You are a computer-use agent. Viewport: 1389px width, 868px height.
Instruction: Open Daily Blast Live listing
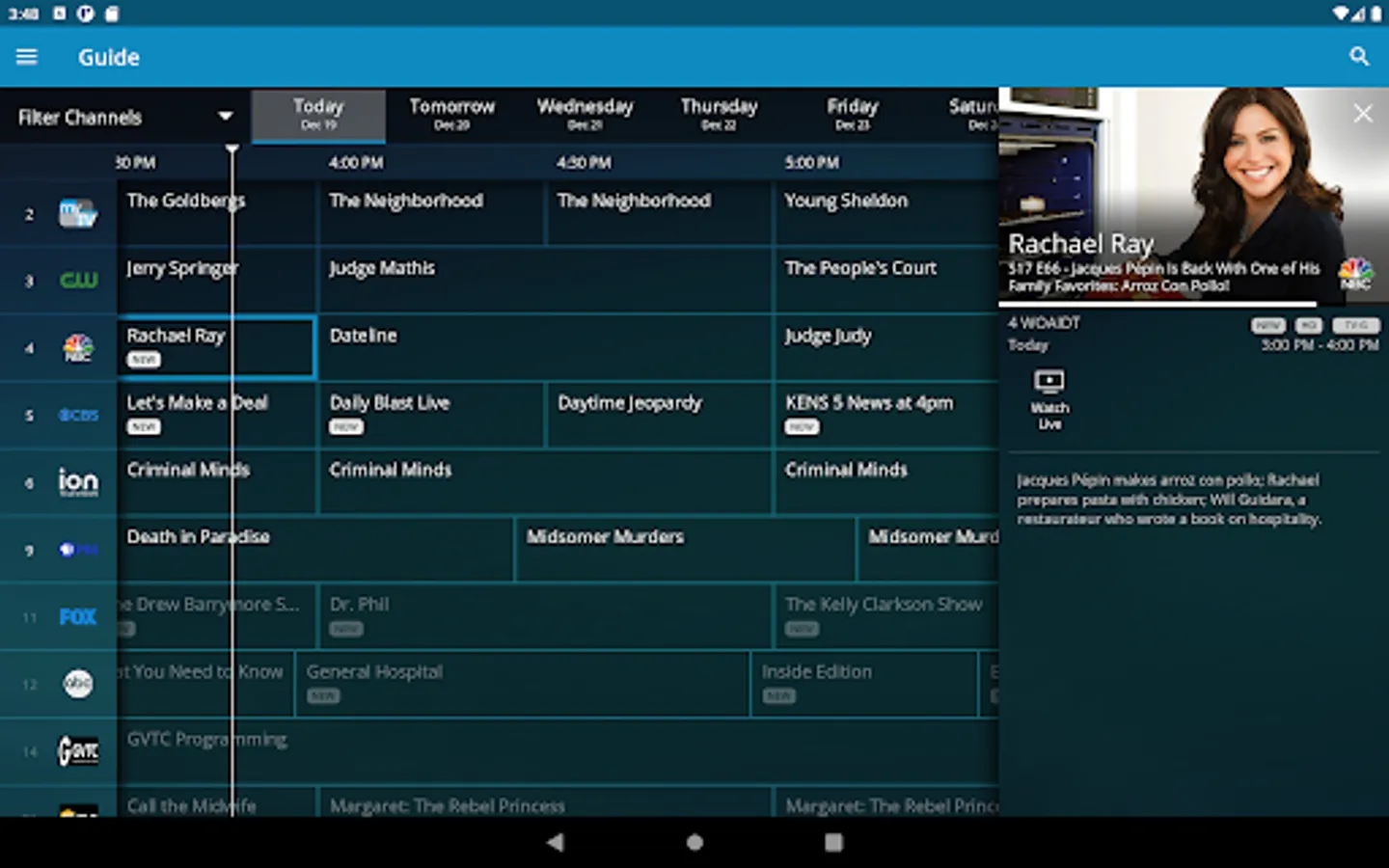430,415
